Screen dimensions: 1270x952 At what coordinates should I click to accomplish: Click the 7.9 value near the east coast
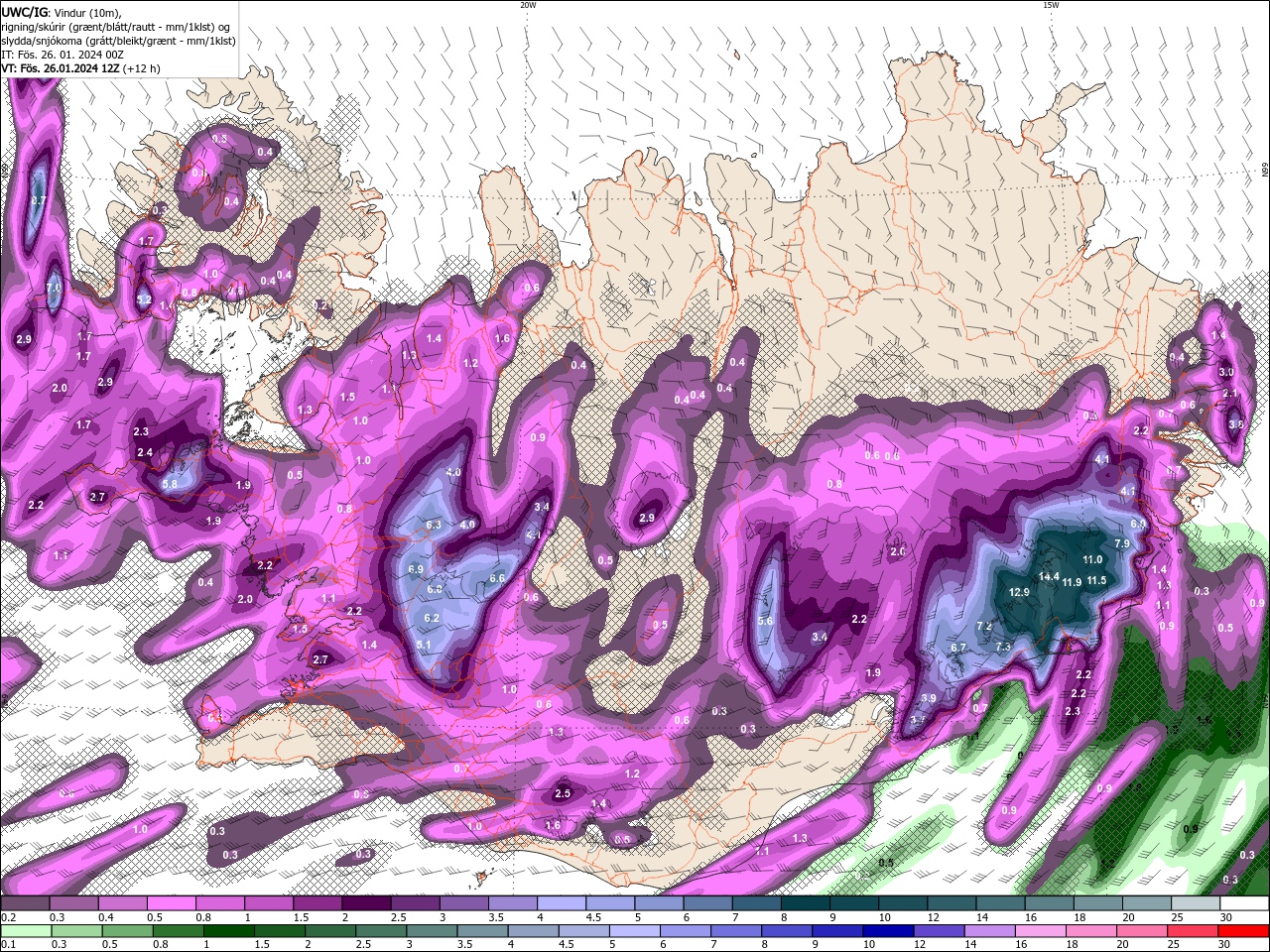coord(1122,543)
